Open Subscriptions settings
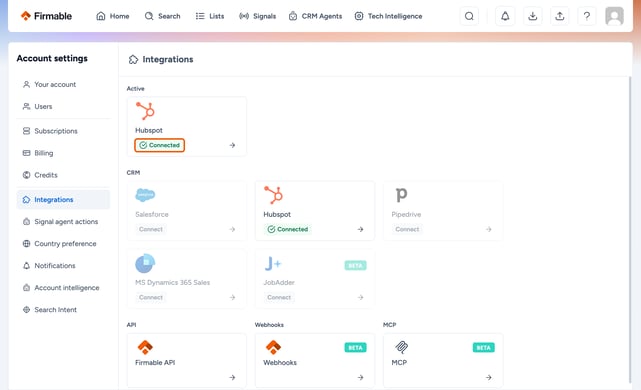Screen dimensions: 641x390 [63, 131]
